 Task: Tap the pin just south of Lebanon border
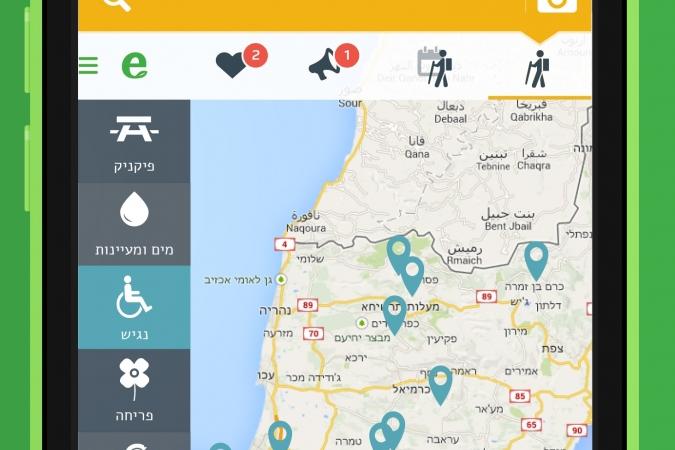pos(398,254)
